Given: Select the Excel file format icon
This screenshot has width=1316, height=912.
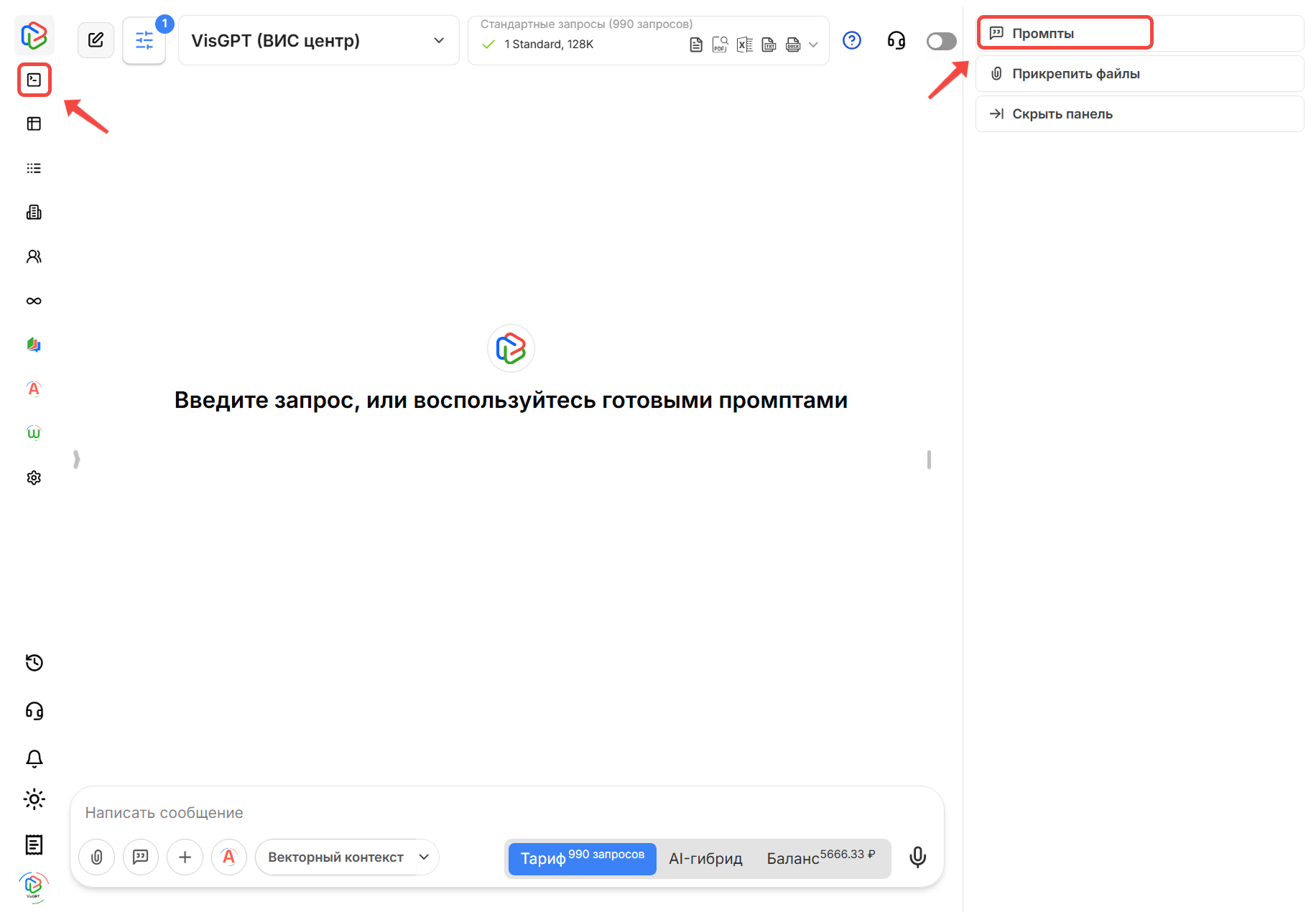Looking at the screenshot, I should 744,44.
